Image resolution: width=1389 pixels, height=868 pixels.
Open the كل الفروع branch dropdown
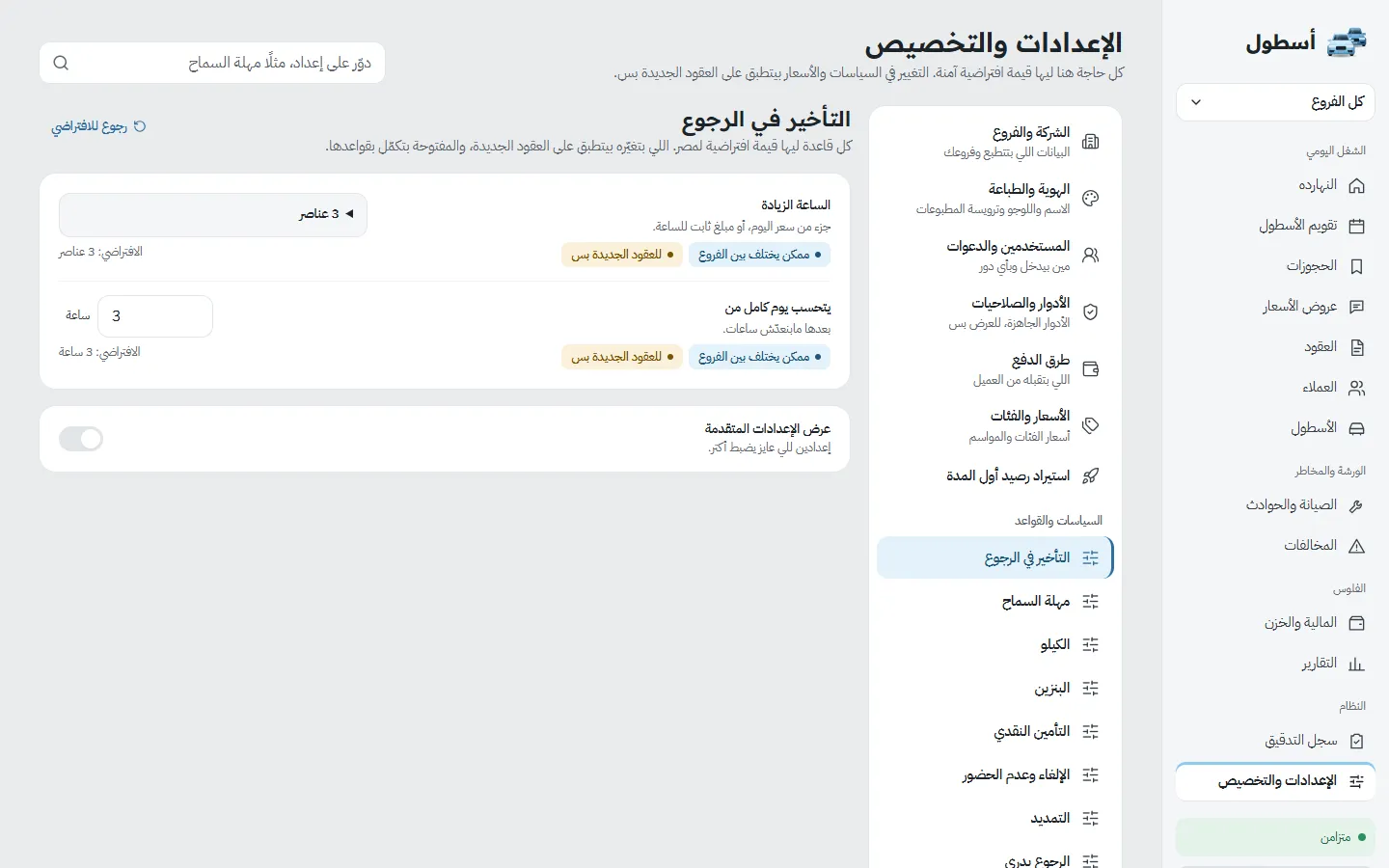point(1275,102)
